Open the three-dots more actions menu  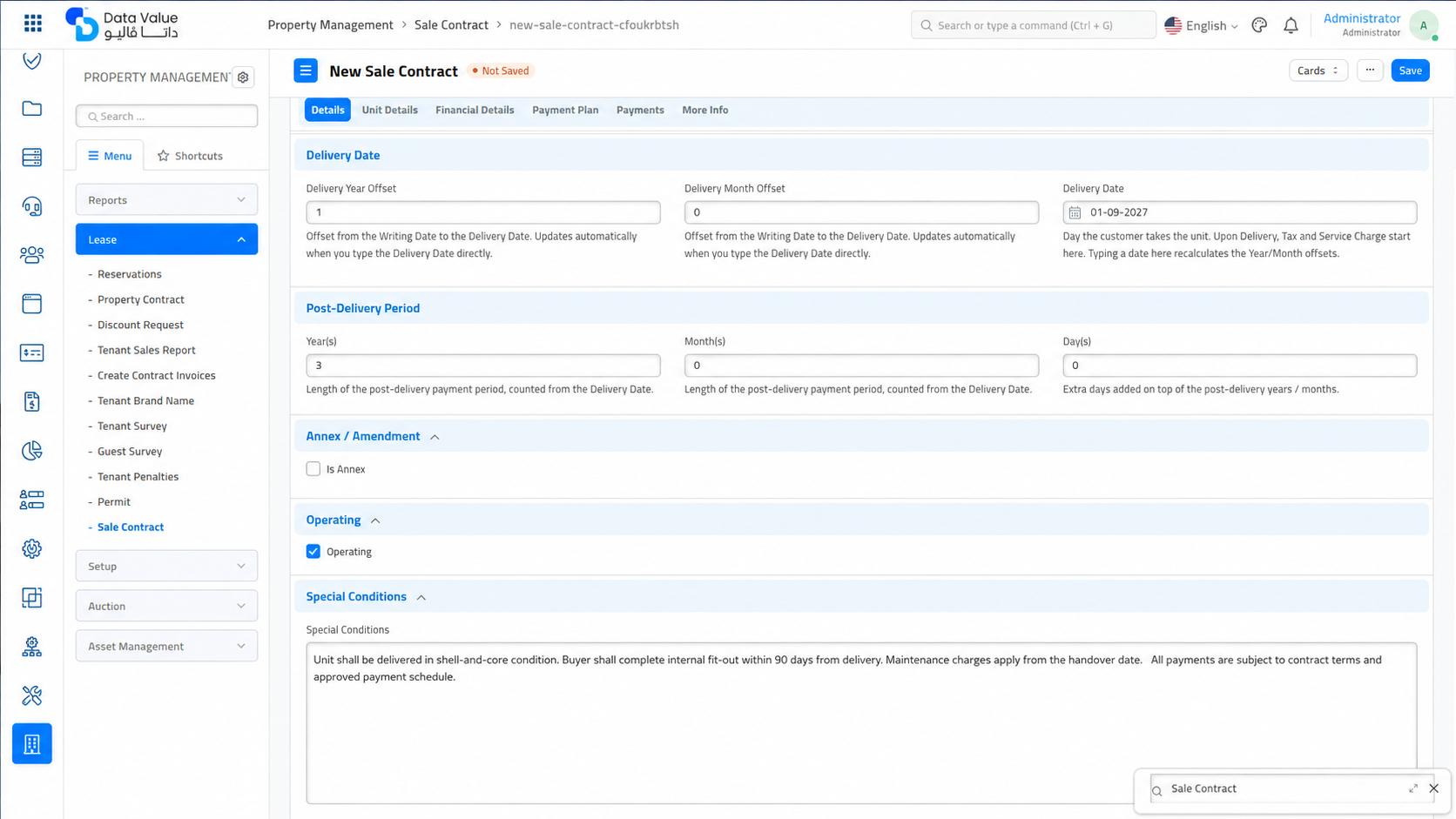click(x=1370, y=70)
